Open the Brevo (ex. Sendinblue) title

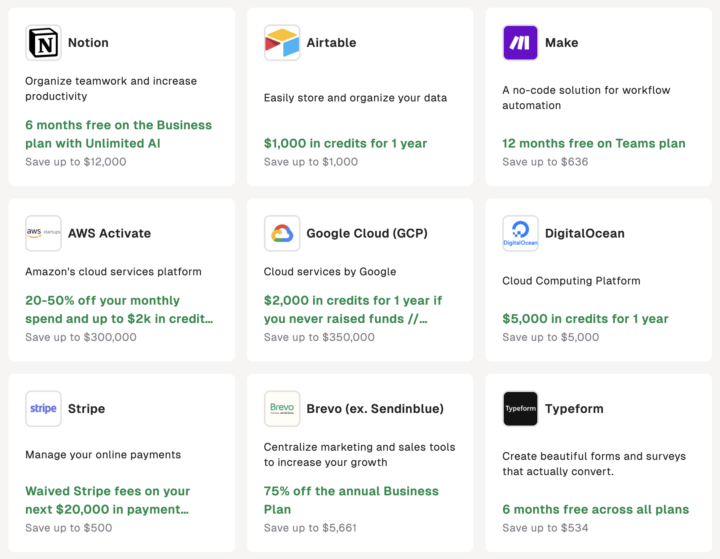[x=375, y=409]
